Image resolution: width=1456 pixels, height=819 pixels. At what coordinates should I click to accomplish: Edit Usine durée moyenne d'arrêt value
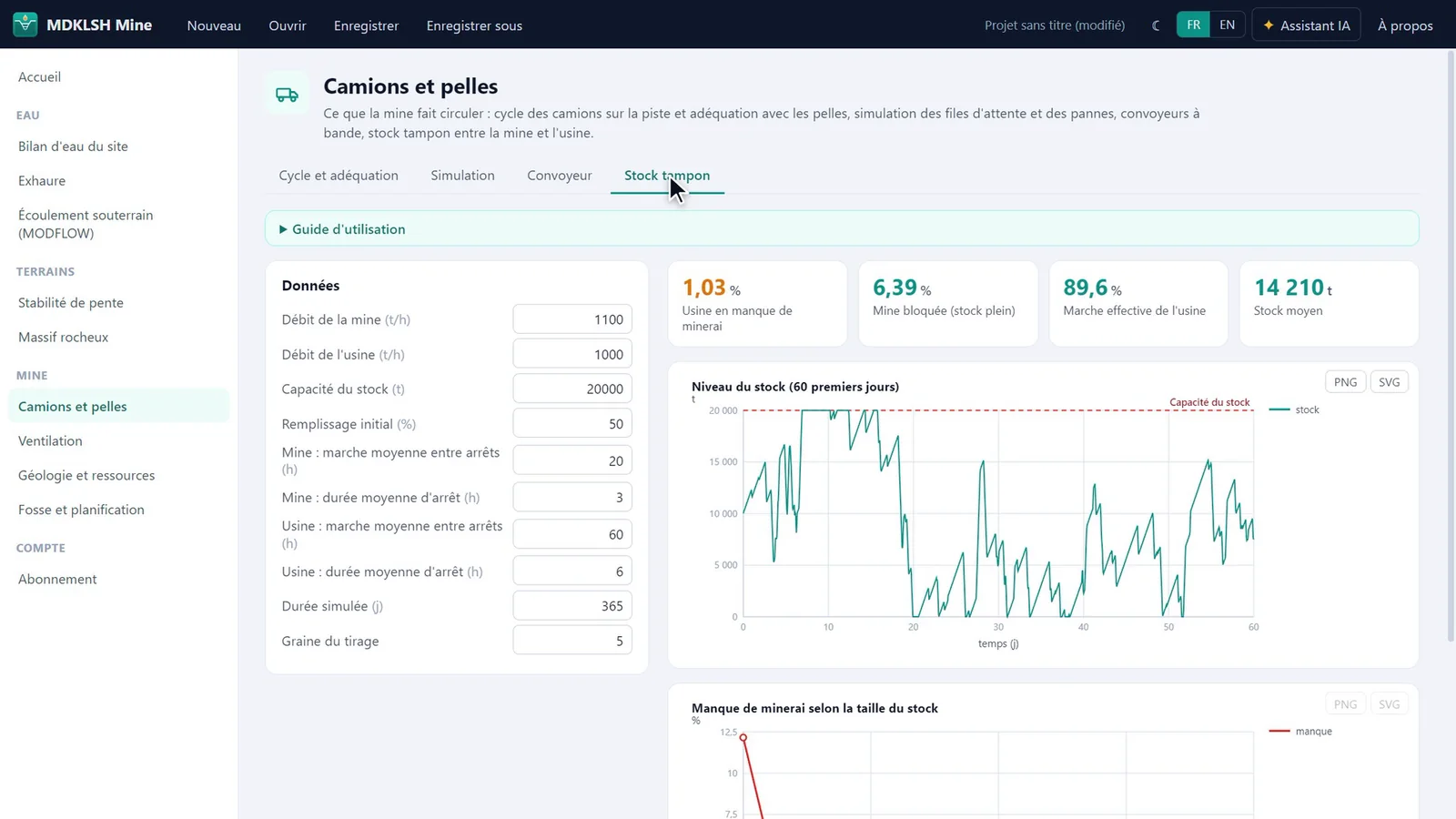click(572, 571)
